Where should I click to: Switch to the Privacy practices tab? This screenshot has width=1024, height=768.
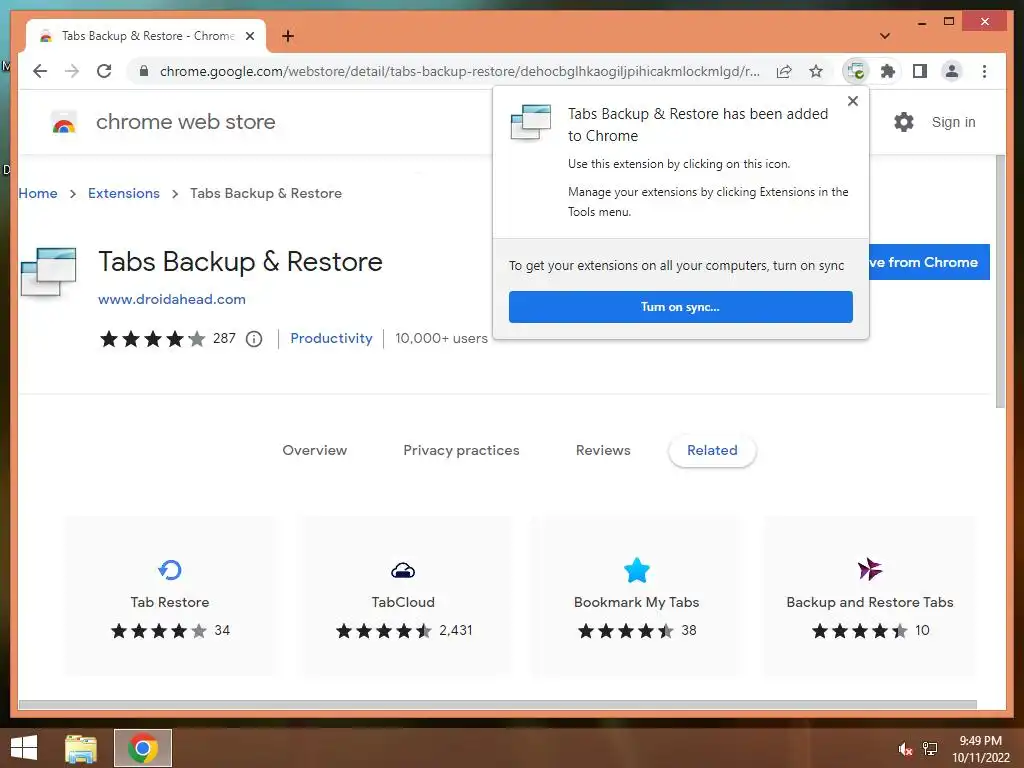[x=461, y=450]
